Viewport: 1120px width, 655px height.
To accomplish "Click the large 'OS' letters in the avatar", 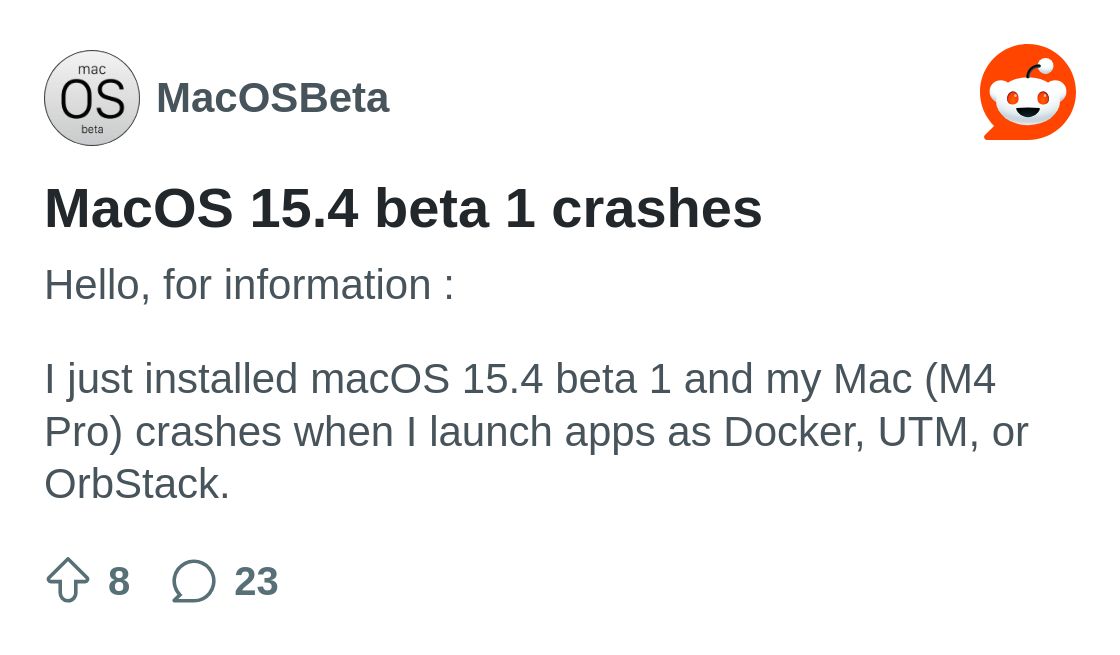I will click(x=92, y=99).
